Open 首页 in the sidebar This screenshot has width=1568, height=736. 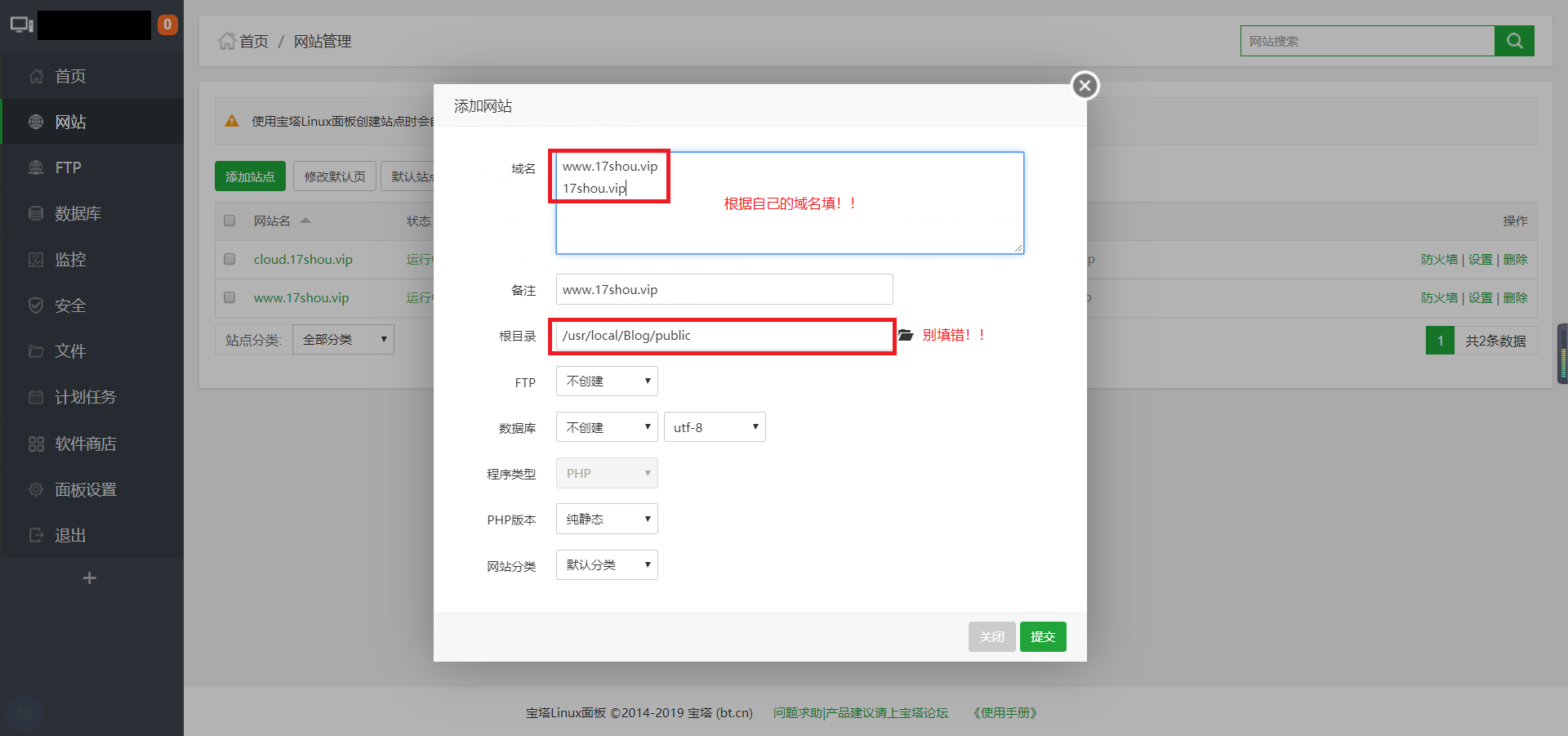tap(91, 76)
